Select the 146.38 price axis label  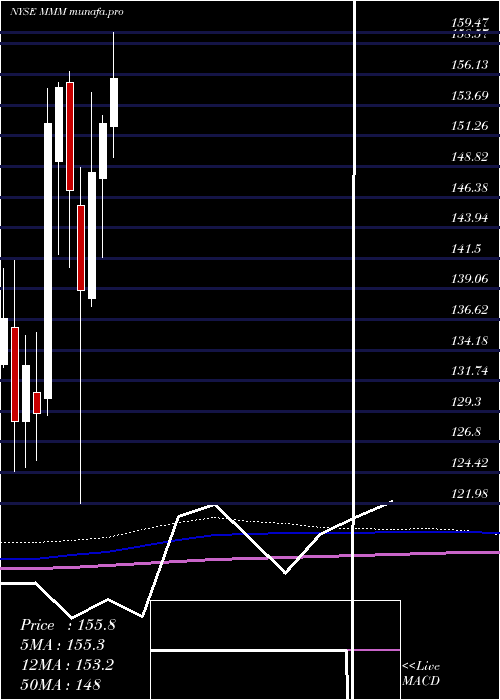(x=470, y=188)
